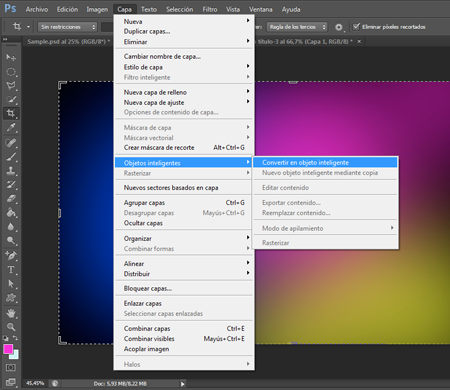Choose Acoplar imagen

click(184, 349)
